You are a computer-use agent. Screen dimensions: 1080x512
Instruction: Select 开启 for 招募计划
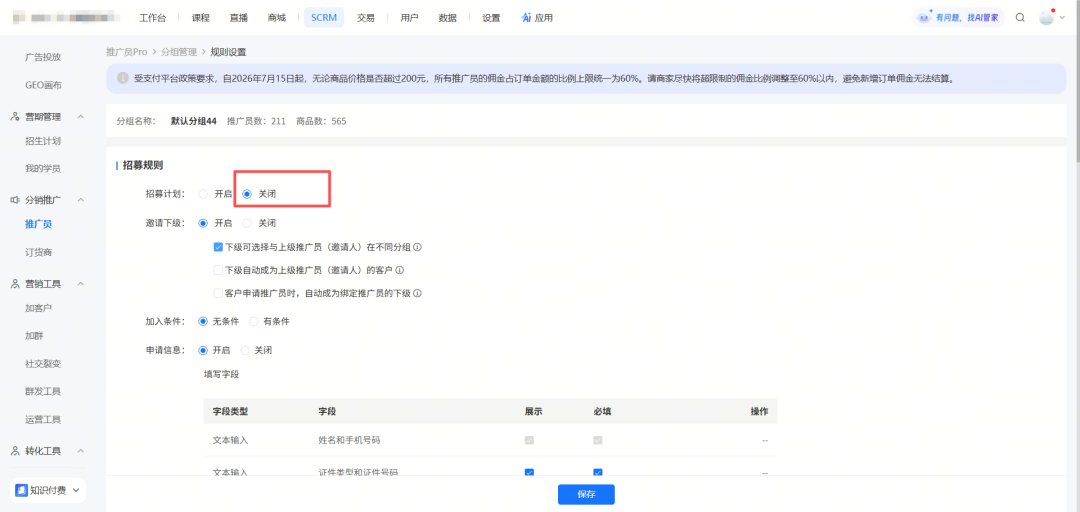point(202,194)
